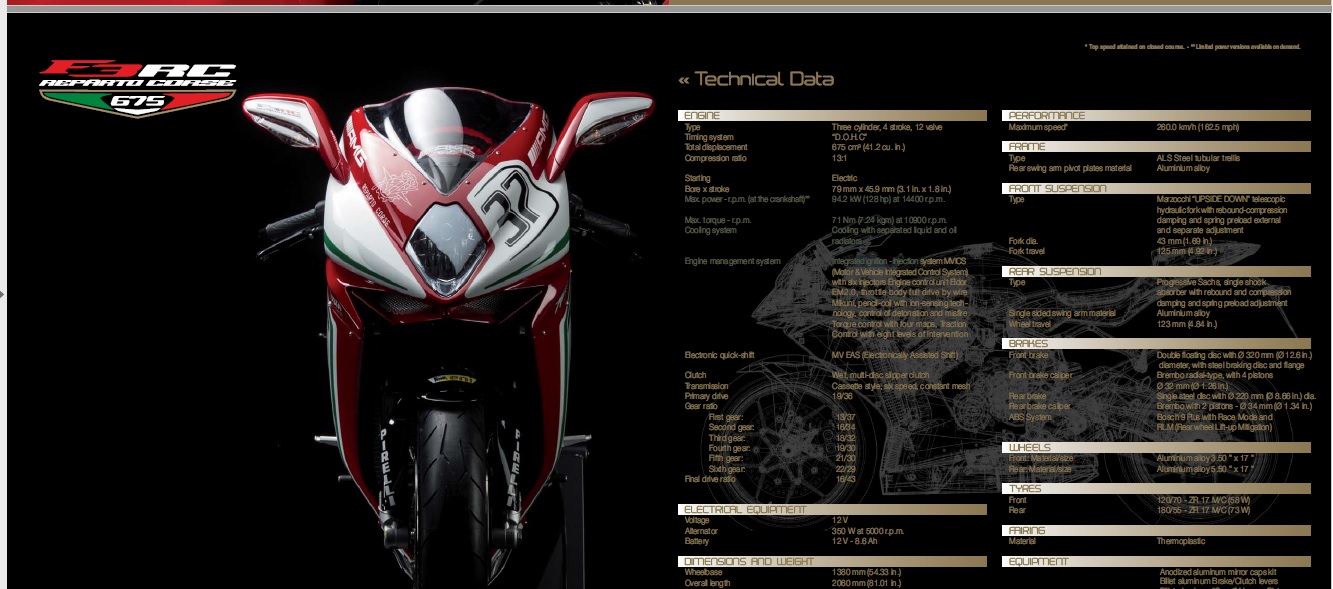Viewport: 1333px width, 589px height.
Task: Select the primary drive value "19/36"
Action: (843, 396)
